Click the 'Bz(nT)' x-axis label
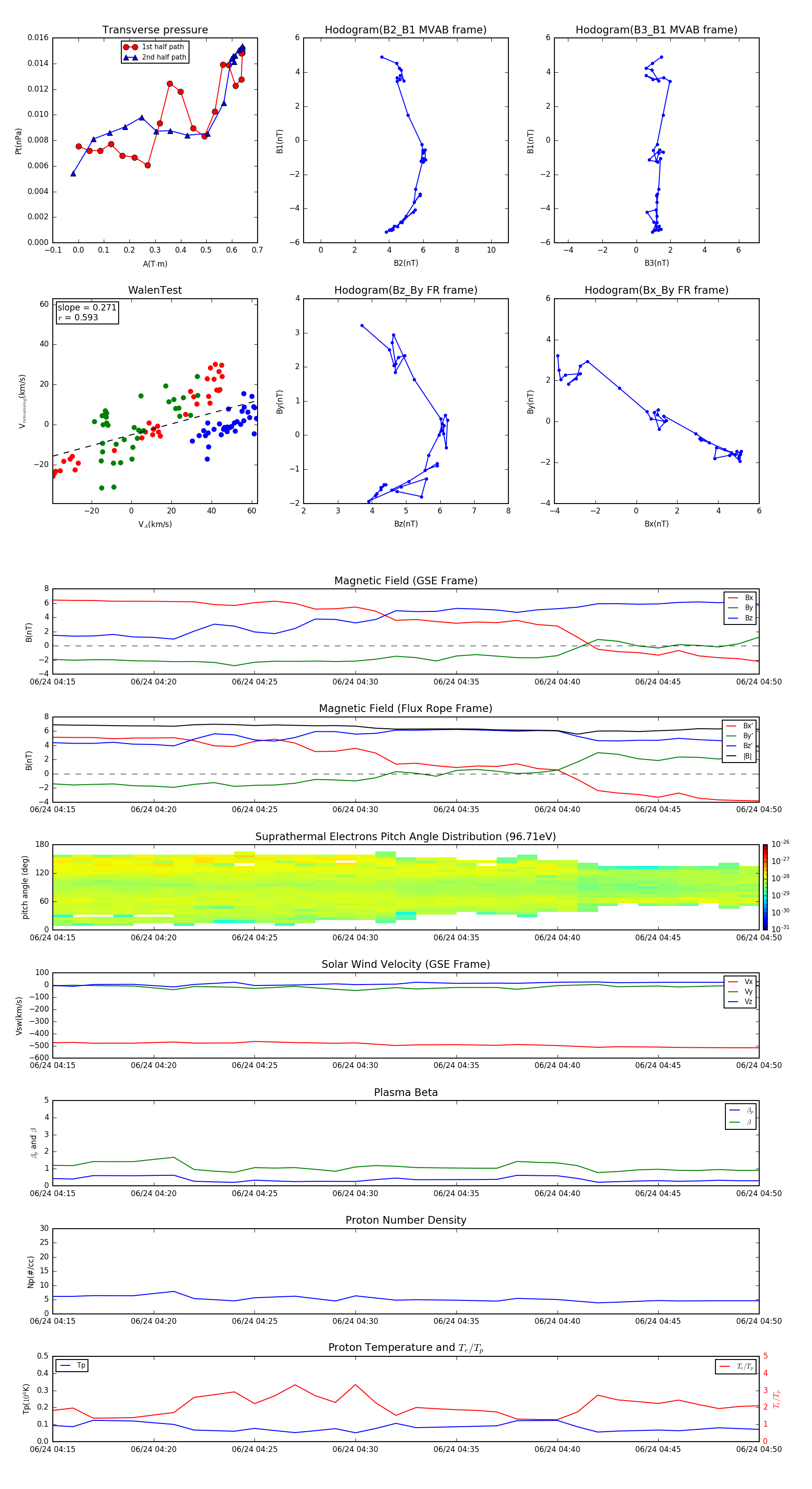This screenshot has height=1489, width=812. [406, 524]
